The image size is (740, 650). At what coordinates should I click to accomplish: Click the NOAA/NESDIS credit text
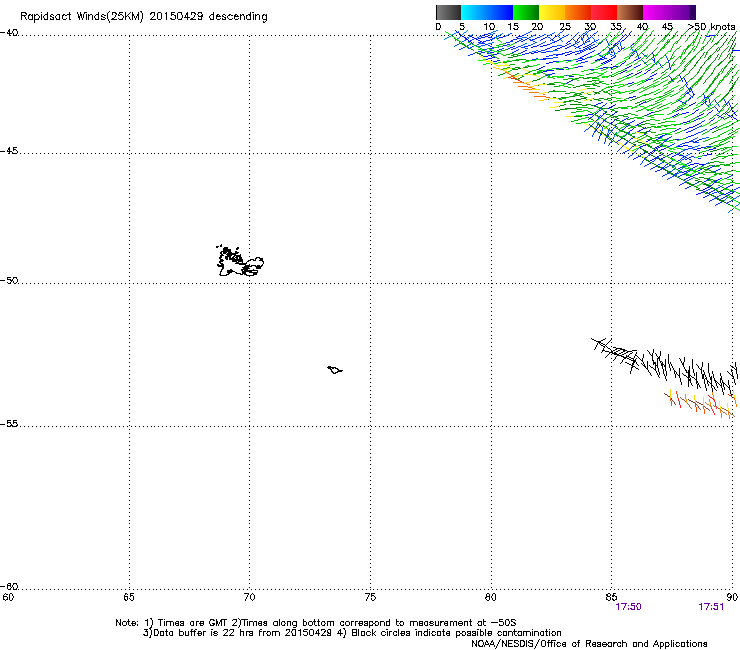589,644
